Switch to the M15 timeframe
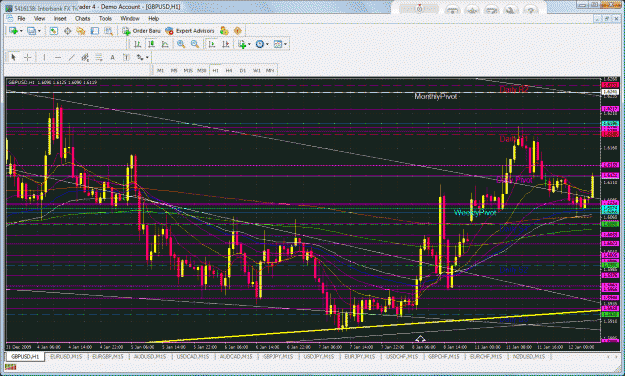625x376 pixels. (188, 71)
